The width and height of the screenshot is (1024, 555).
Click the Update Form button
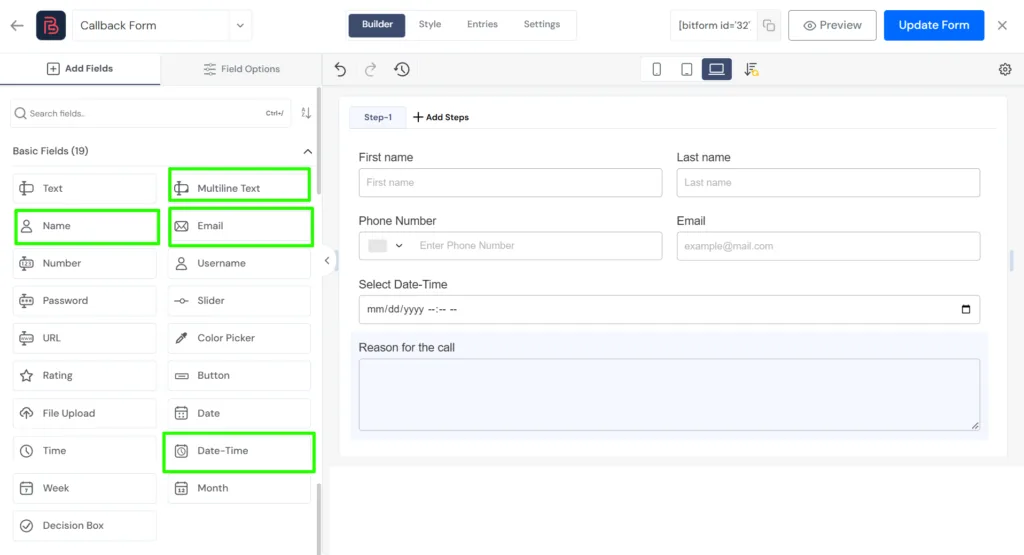point(934,25)
